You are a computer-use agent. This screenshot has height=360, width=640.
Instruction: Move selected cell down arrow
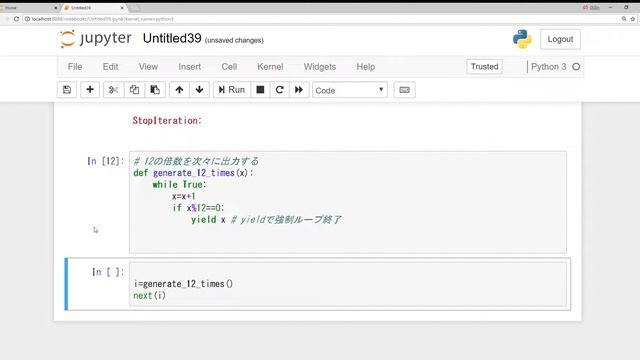pyautogui.click(x=199, y=90)
